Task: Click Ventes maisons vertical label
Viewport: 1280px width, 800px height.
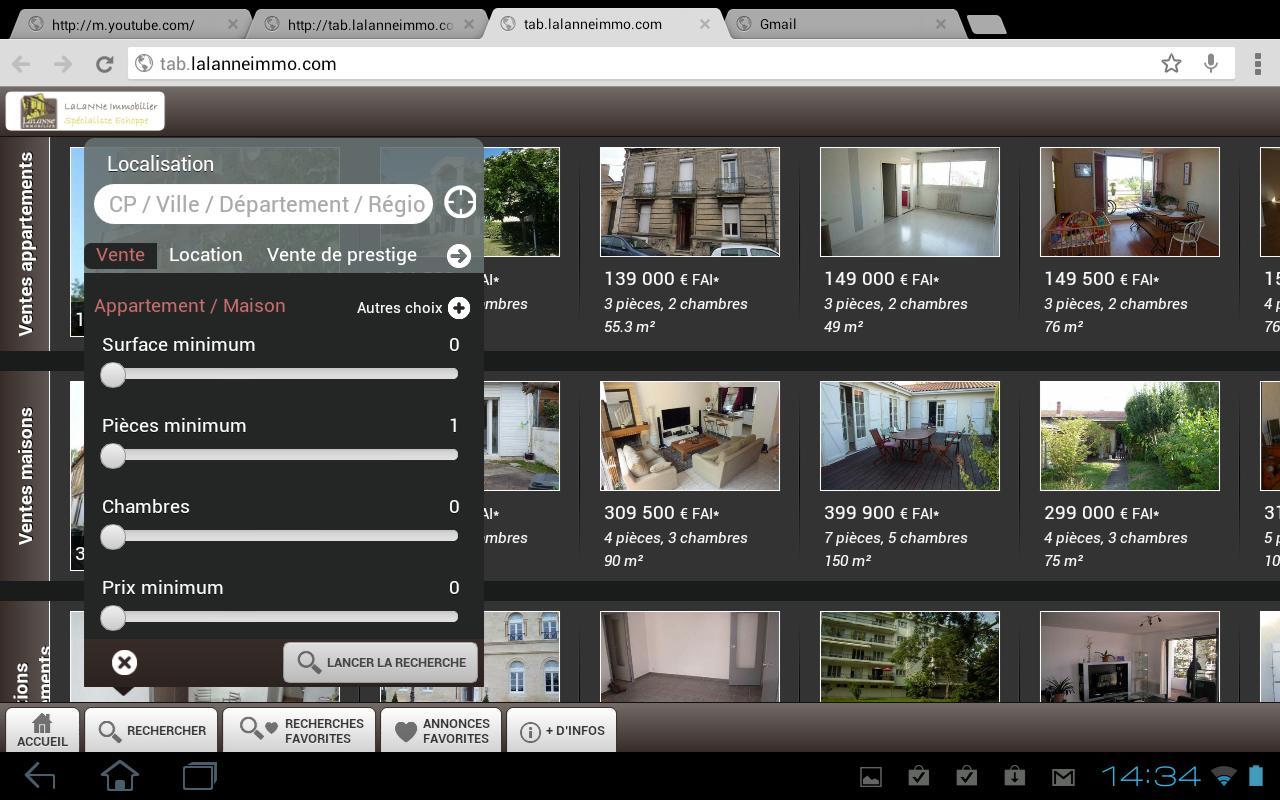Action: point(25,476)
